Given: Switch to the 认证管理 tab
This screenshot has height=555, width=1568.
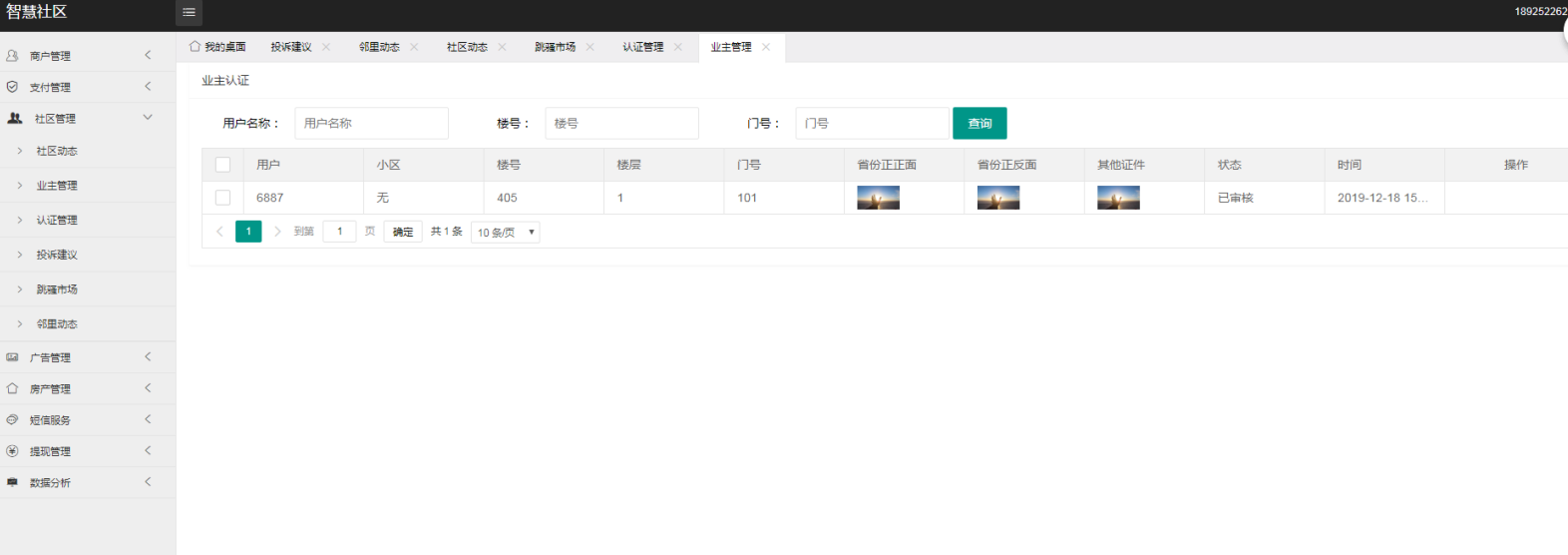Looking at the screenshot, I should [x=642, y=47].
